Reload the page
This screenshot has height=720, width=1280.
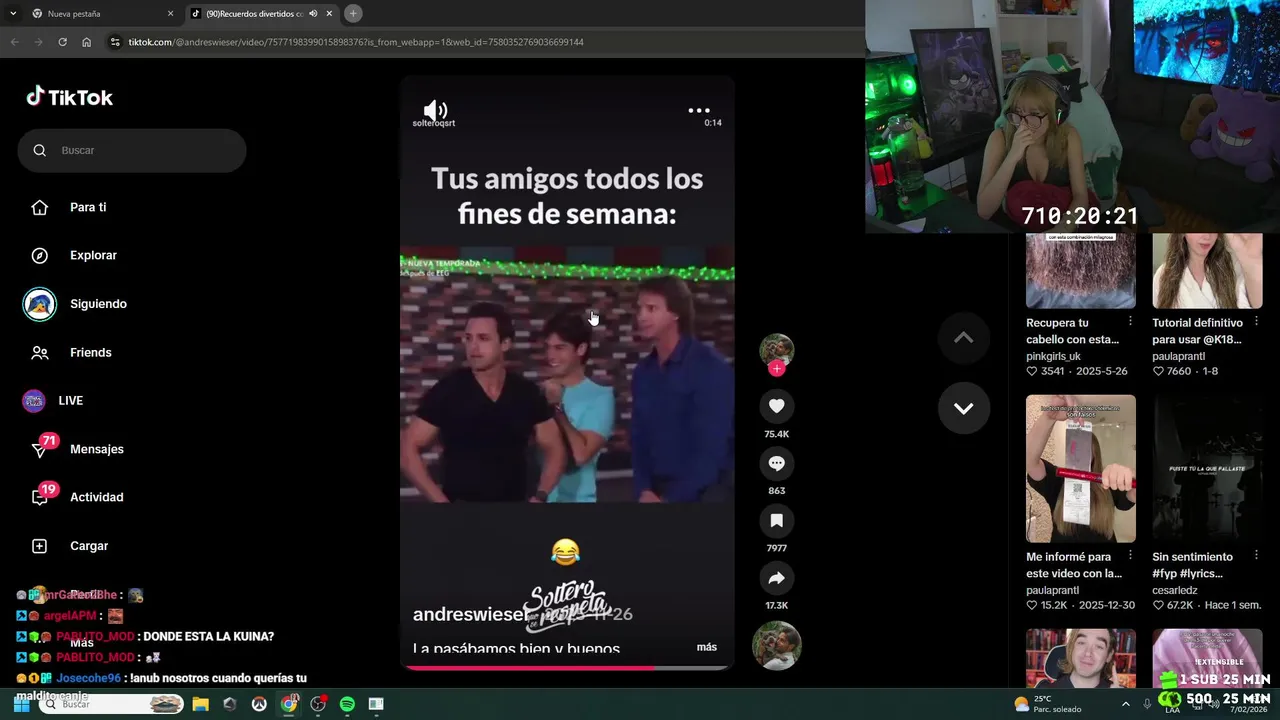[x=62, y=42]
